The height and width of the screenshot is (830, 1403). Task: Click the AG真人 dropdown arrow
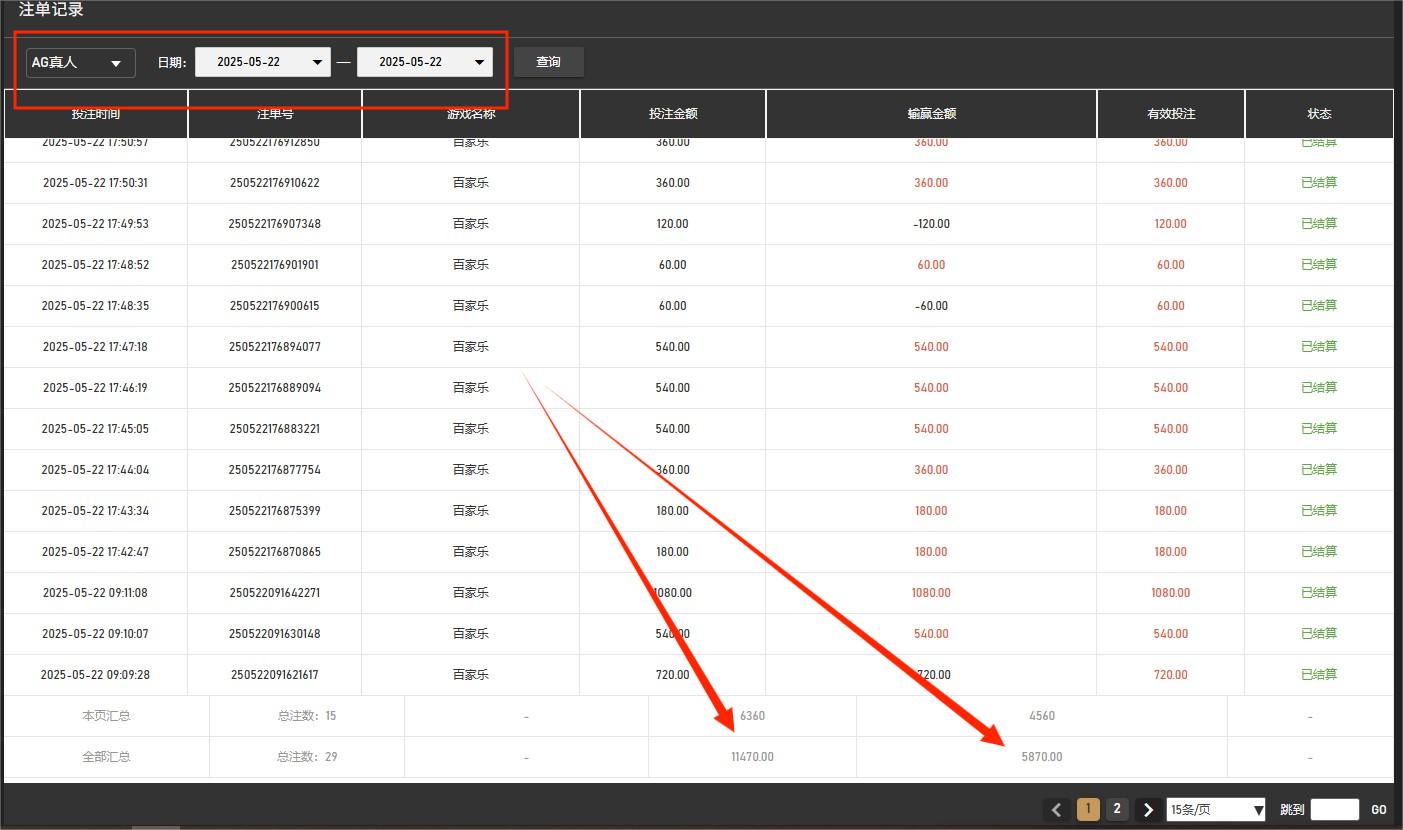(116, 63)
